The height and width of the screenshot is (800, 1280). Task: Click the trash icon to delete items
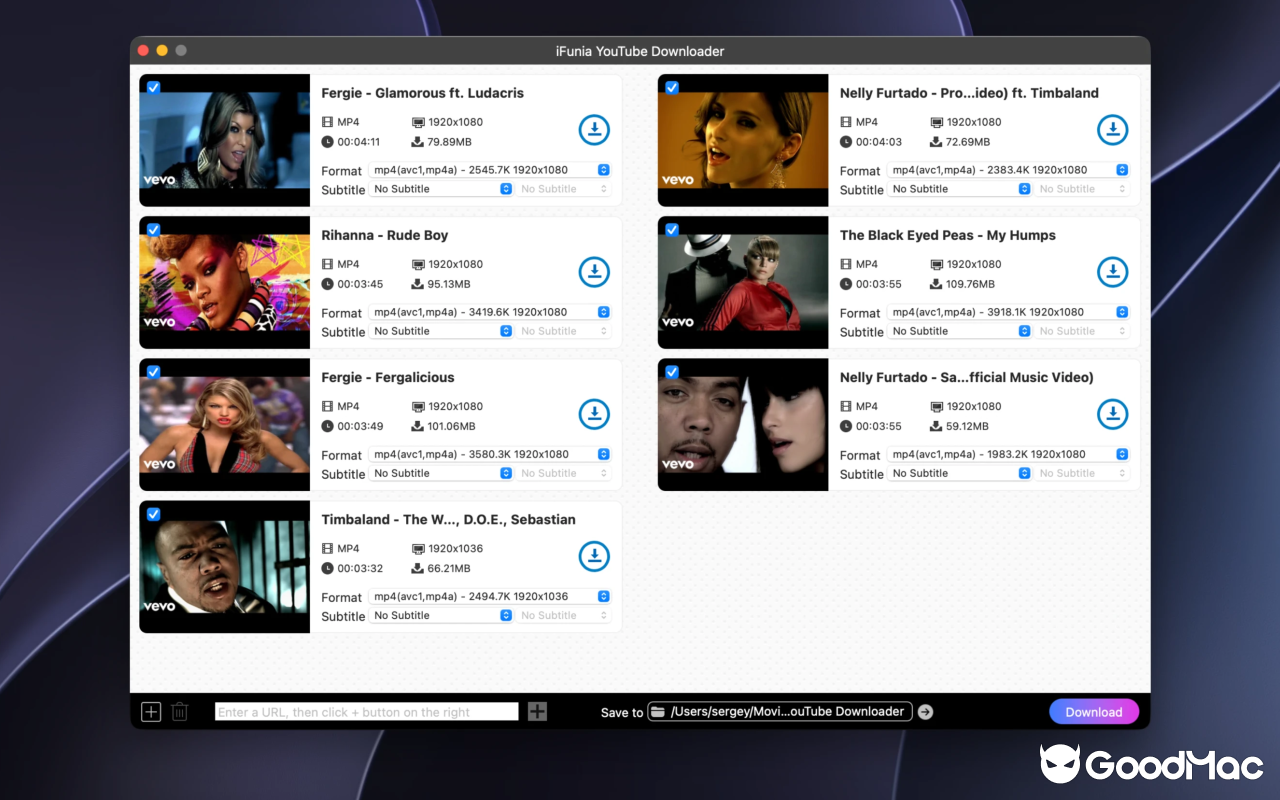coord(180,712)
